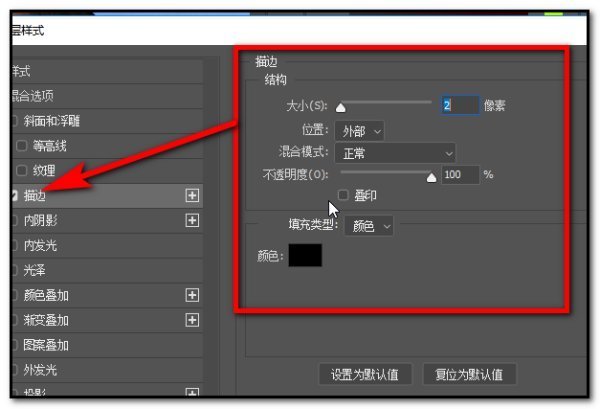
Task: Click the plus icon beside 描边
Action: click(193, 195)
